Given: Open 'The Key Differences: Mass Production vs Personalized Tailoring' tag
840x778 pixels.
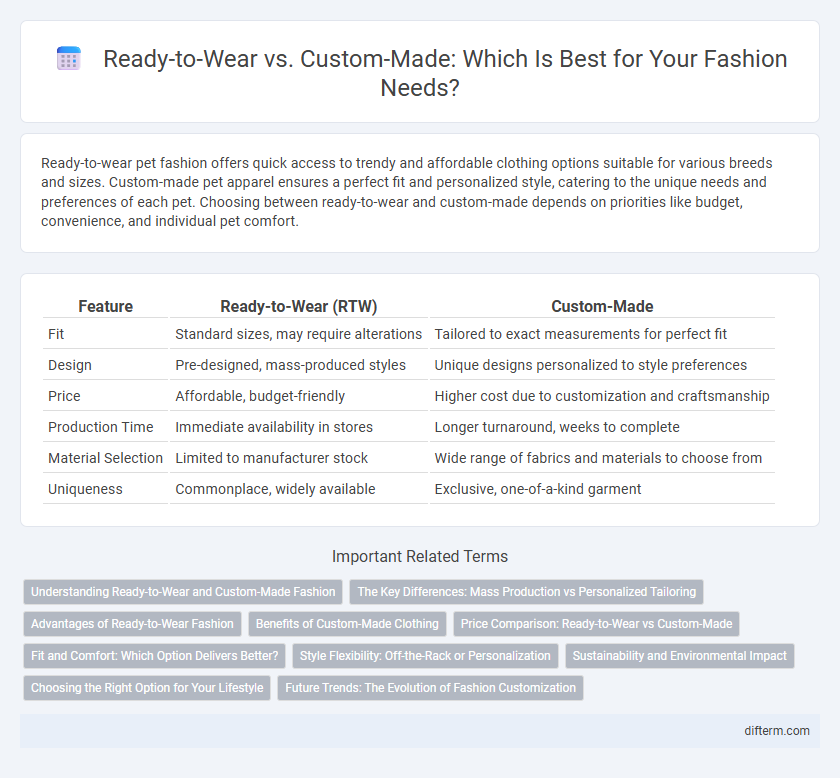Looking at the screenshot, I should tap(527, 592).
